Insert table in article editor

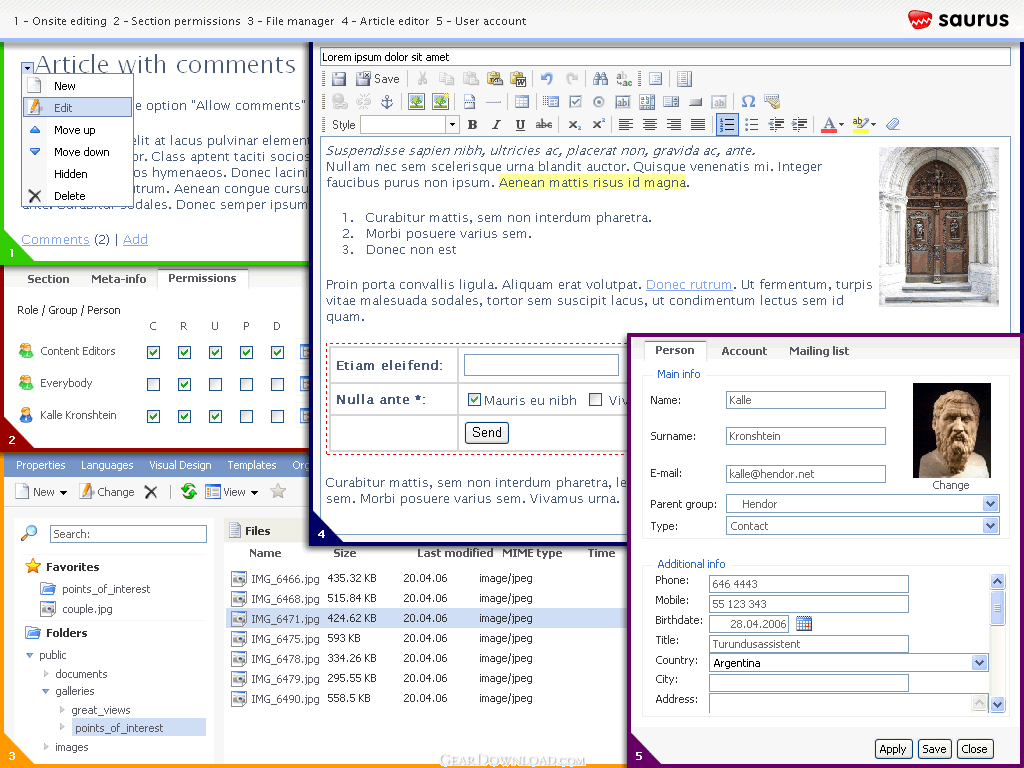coord(521,101)
